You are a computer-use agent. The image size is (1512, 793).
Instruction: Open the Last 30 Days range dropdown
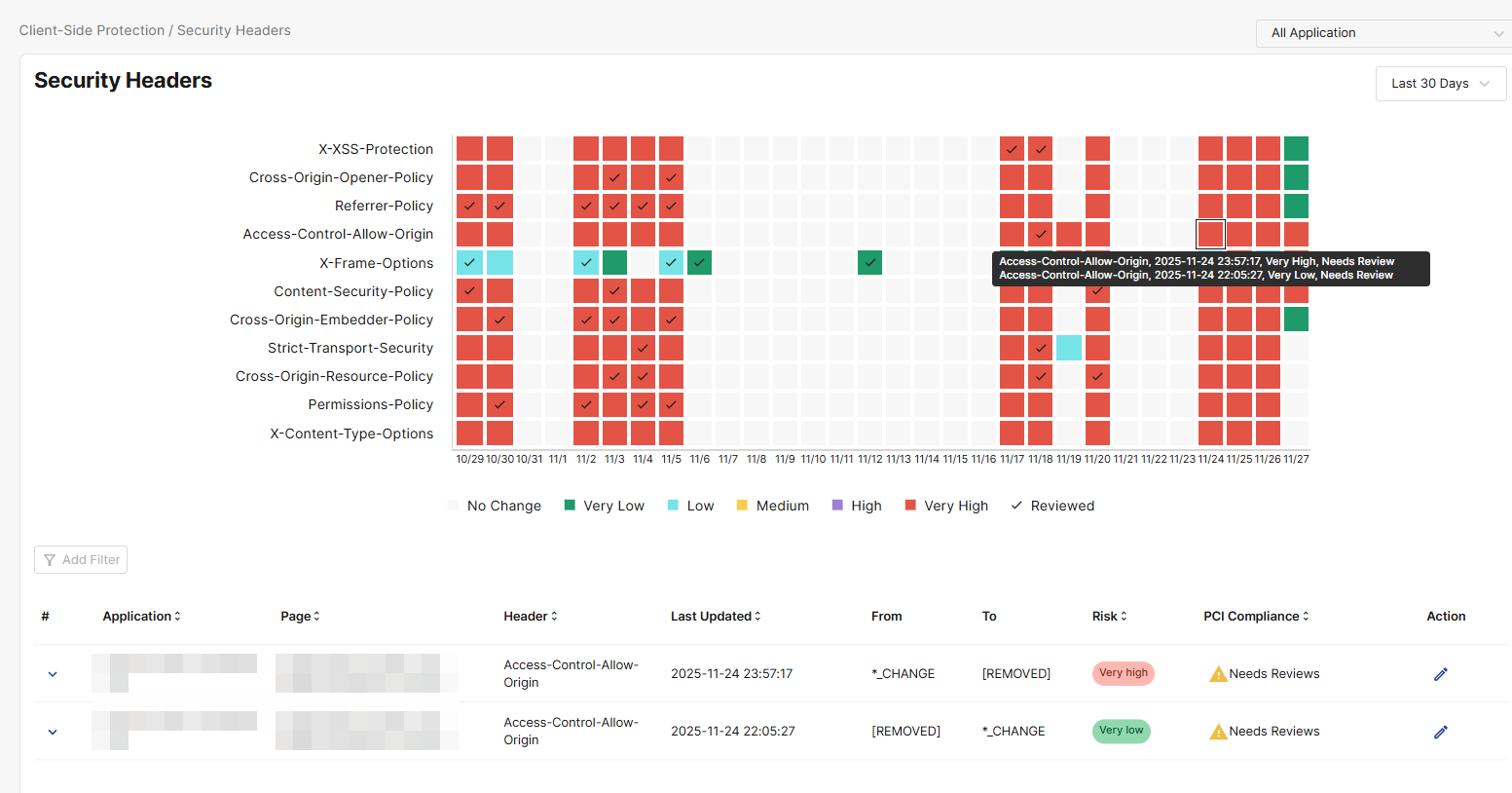[x=1440, y=84]
